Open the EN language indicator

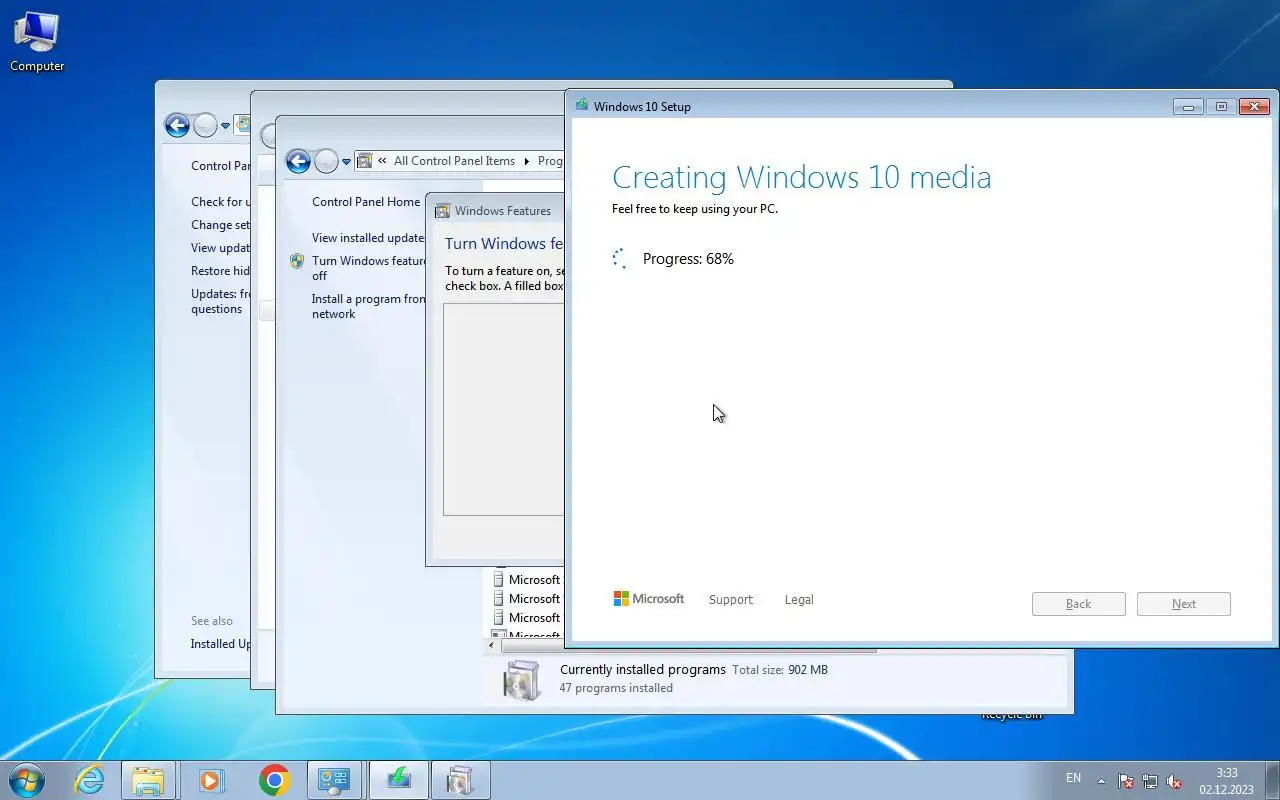1073,778
